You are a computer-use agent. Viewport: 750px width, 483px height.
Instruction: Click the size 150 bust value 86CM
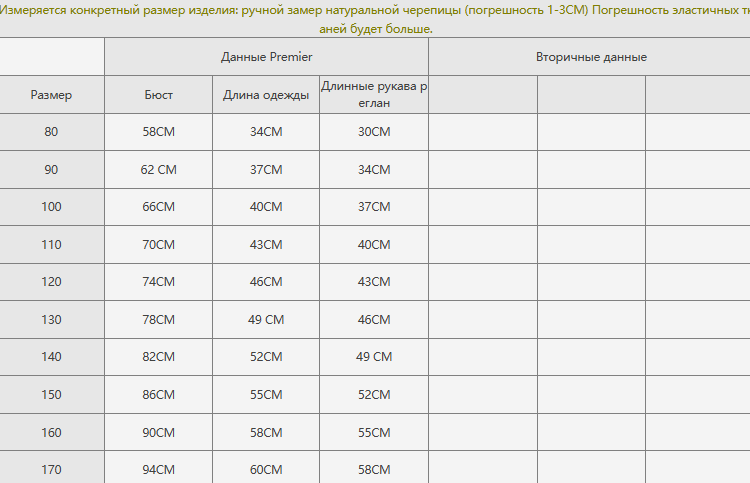[x=158, y=395]
